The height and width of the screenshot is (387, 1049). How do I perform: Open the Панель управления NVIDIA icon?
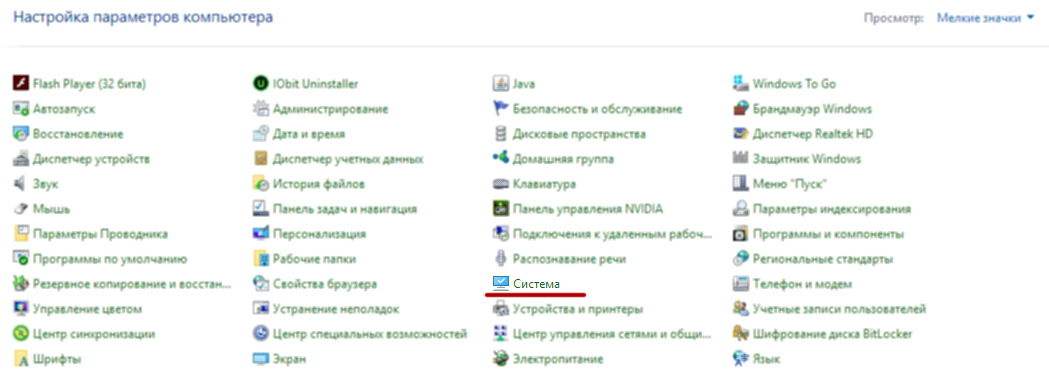(x=500, y=209)
